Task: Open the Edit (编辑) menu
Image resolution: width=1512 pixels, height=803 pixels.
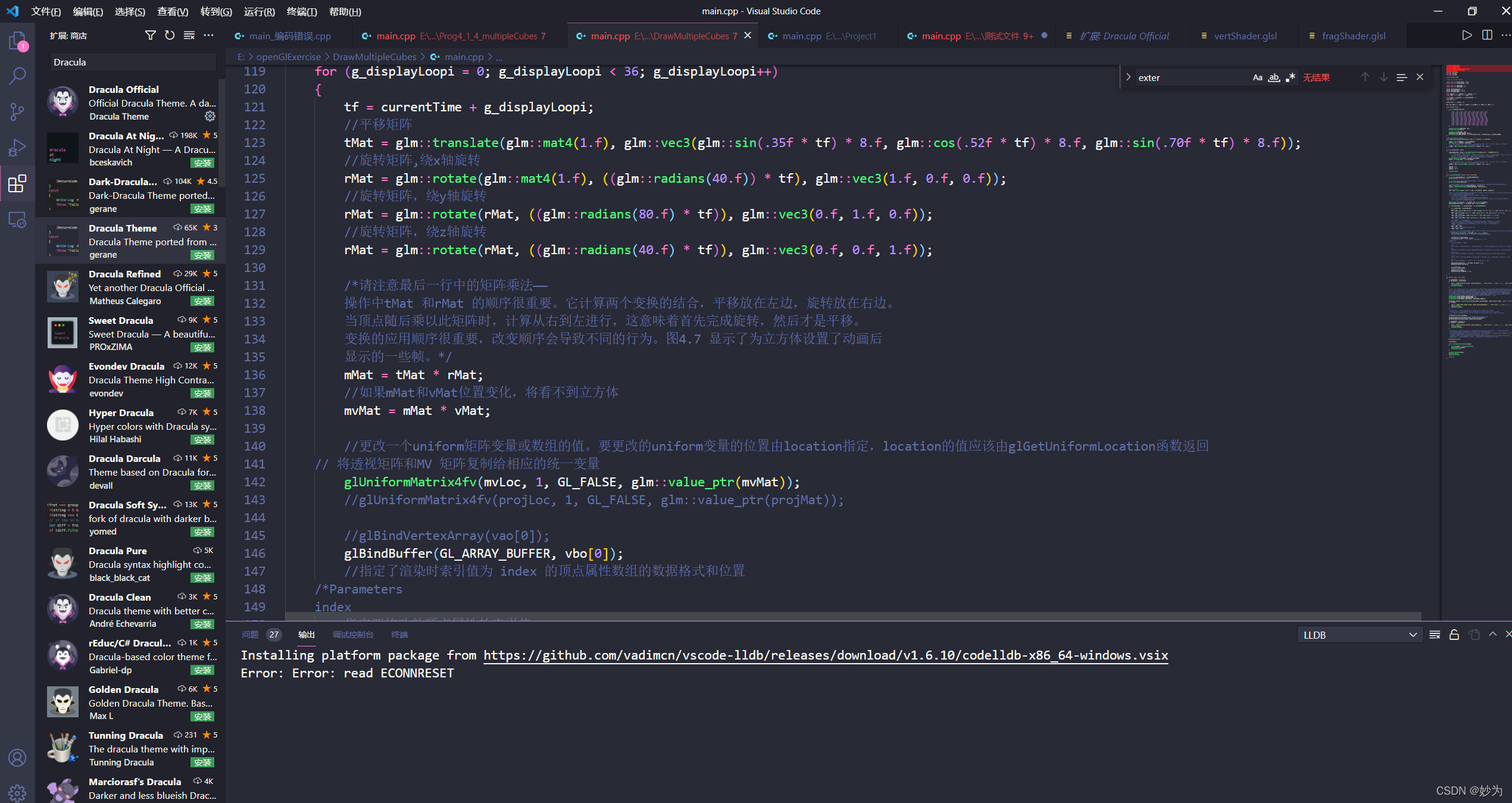Action: click(88, 11)
